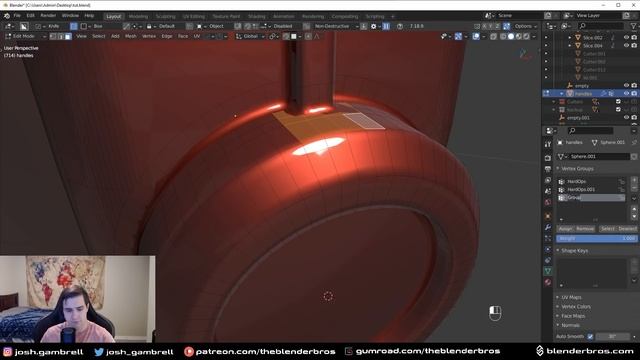Viewport: 640px width, 360px height.
Task: Switch to the UV Editing workspace tab
Action: tap(193, 16)
